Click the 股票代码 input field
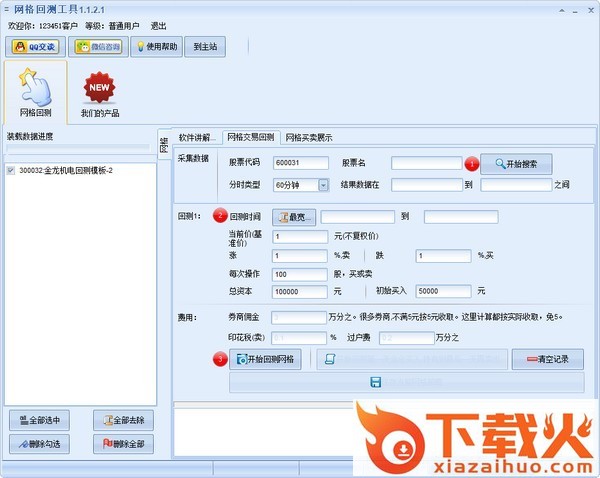Image resolution: width=600 pixels, height=478 pixels. point(300,163)
